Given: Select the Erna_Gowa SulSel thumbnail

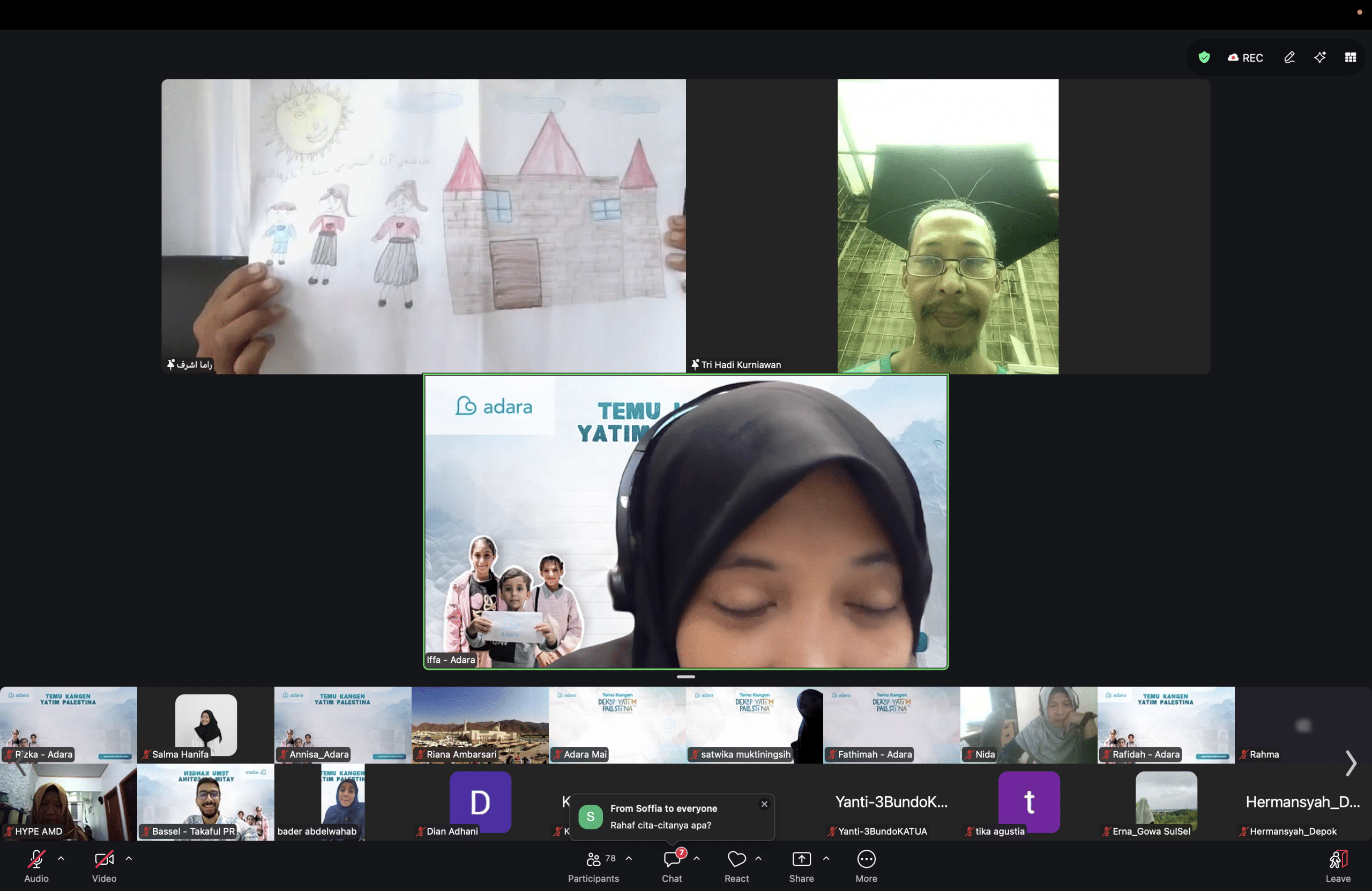Looking at the screenshot, I should (x=1166, y=802).
